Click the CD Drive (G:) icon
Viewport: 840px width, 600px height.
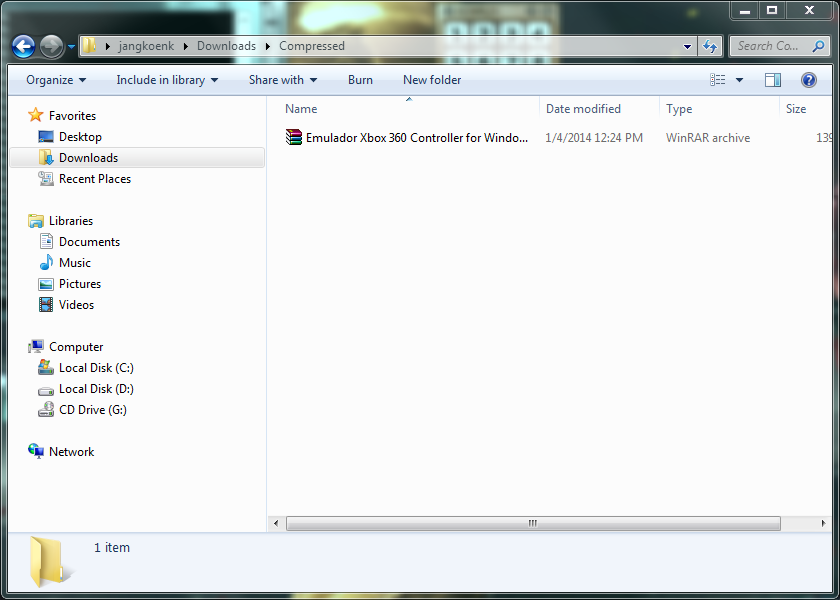pos(46,409)
